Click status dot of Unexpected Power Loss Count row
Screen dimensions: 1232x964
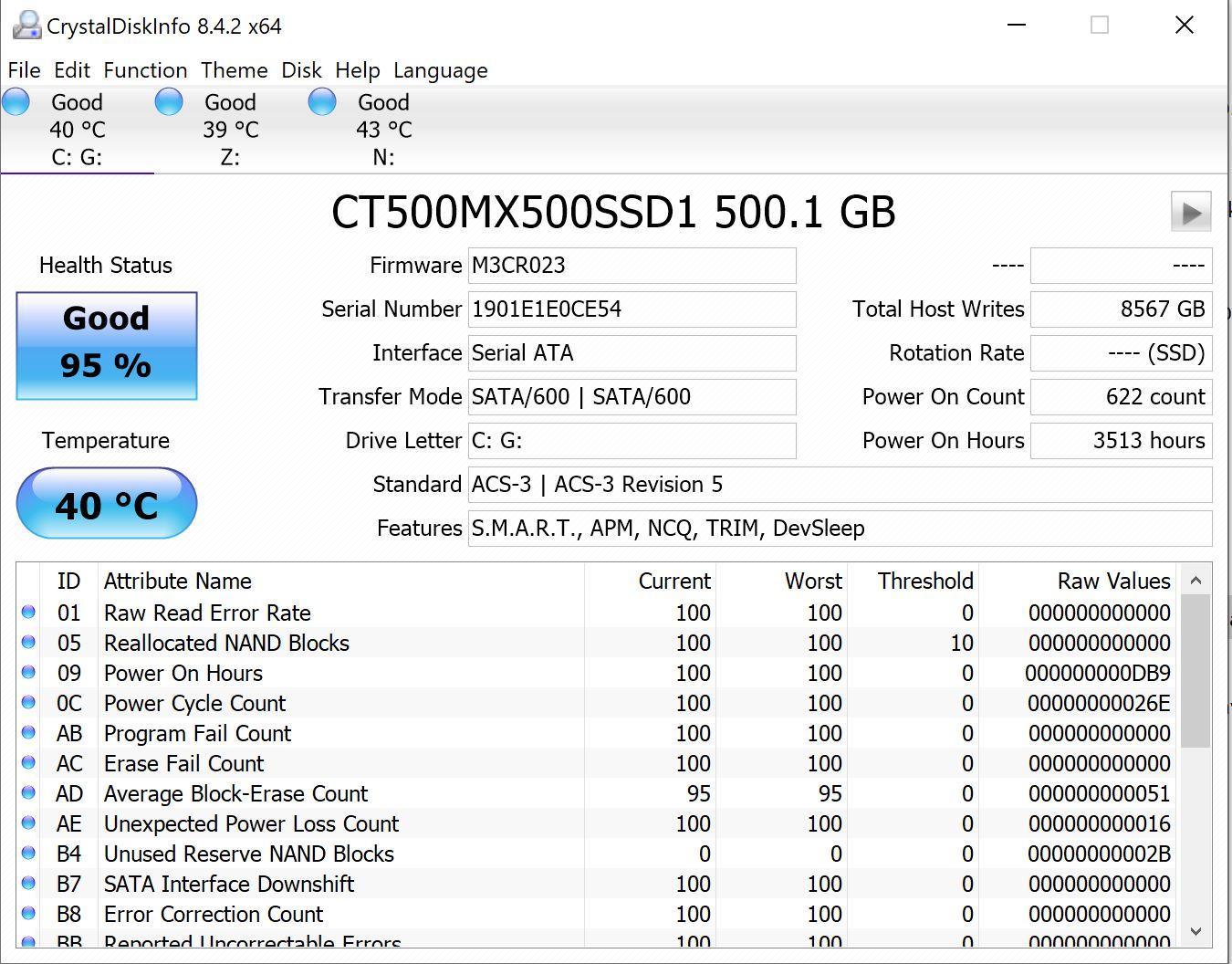tap(28, 823)
